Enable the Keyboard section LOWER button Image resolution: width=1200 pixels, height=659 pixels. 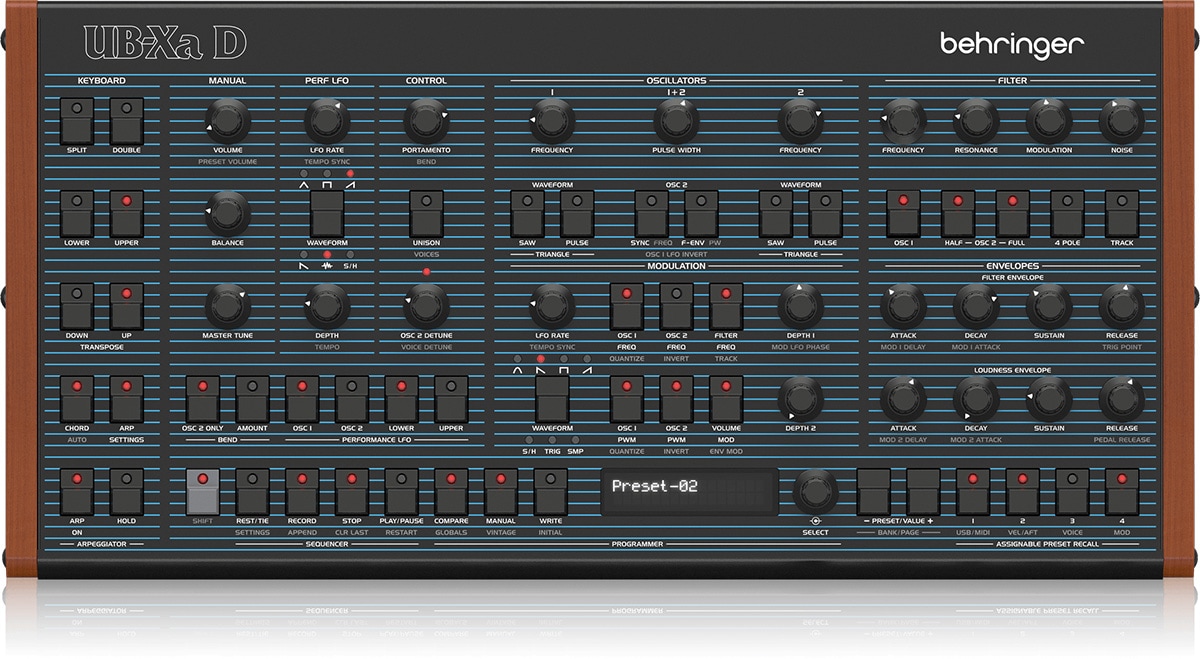coord(77,213)
